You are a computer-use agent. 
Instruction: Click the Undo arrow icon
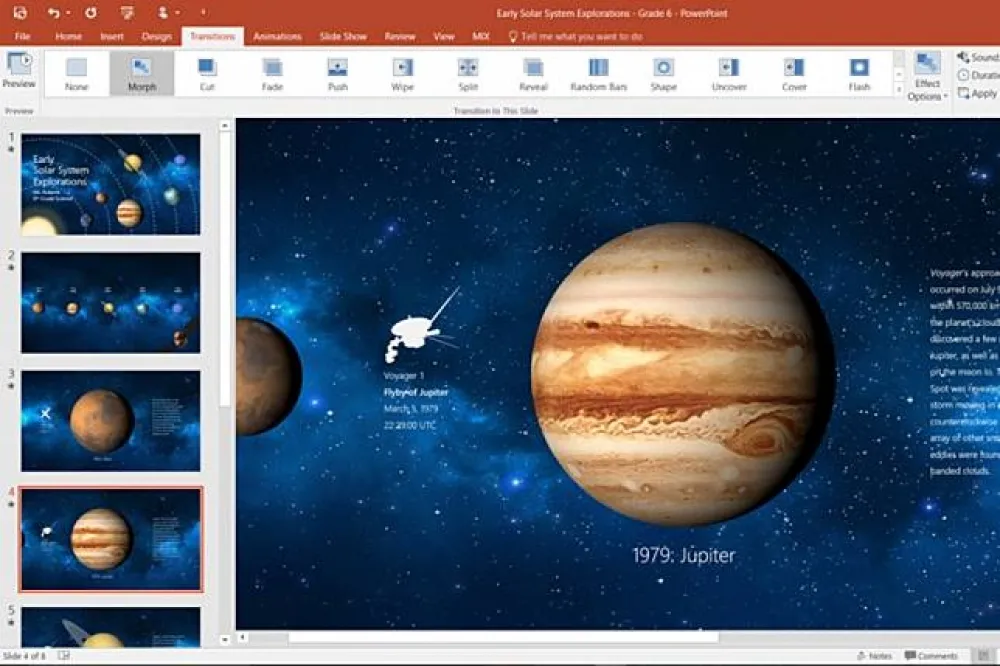point(54,13)
